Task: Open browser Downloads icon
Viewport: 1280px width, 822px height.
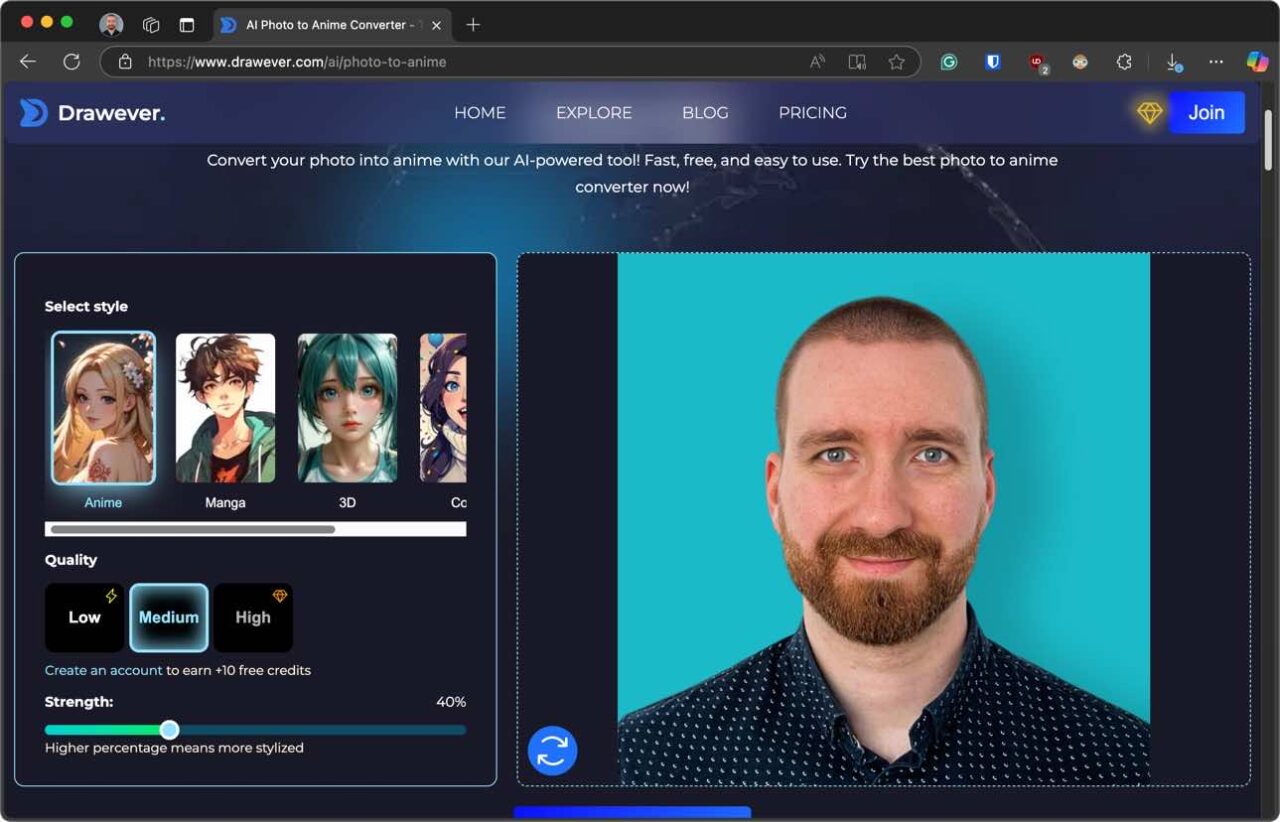Action: tap(1172, 61)
